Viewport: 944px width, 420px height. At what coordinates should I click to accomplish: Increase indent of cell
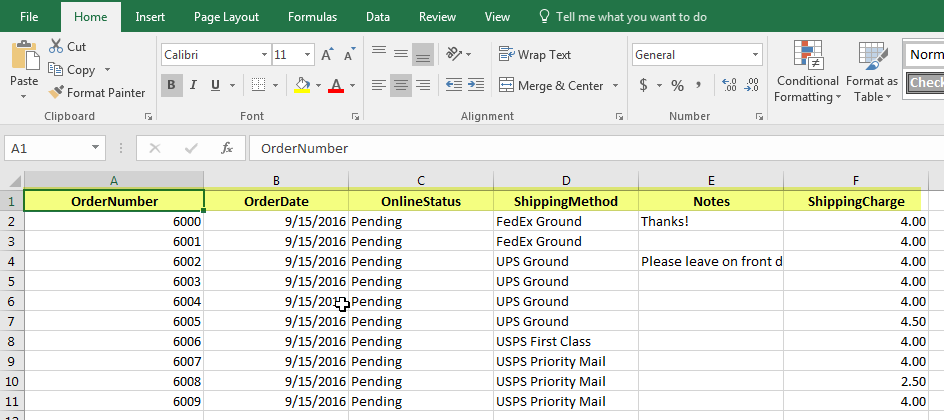(x=476, y=85)
